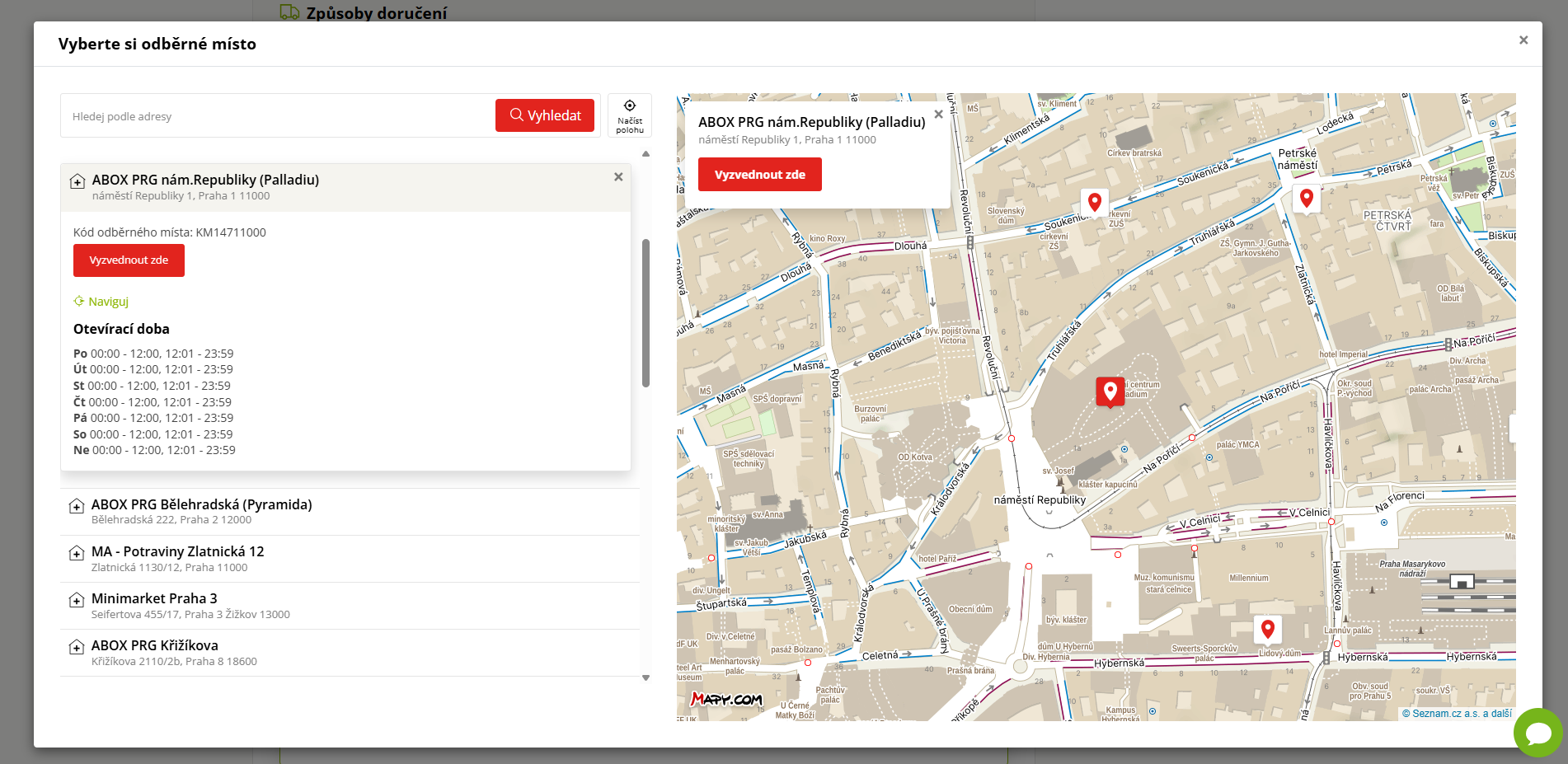Click the map pin near Lidový dům on Hybernská
Image resolution: width=1568 pixels, height=764 pixels.
[1268, 630]
